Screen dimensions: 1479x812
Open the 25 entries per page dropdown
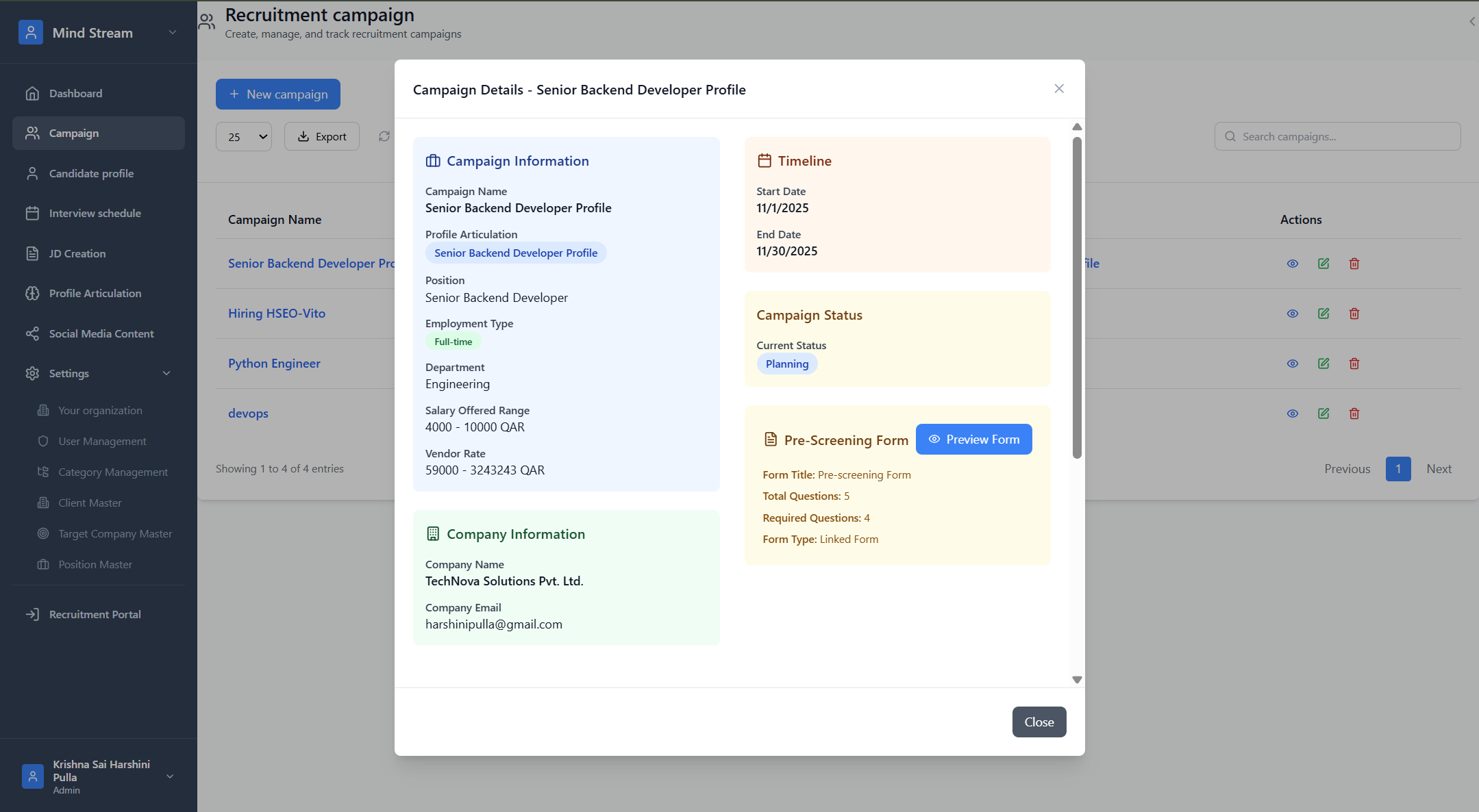(244, 137)
